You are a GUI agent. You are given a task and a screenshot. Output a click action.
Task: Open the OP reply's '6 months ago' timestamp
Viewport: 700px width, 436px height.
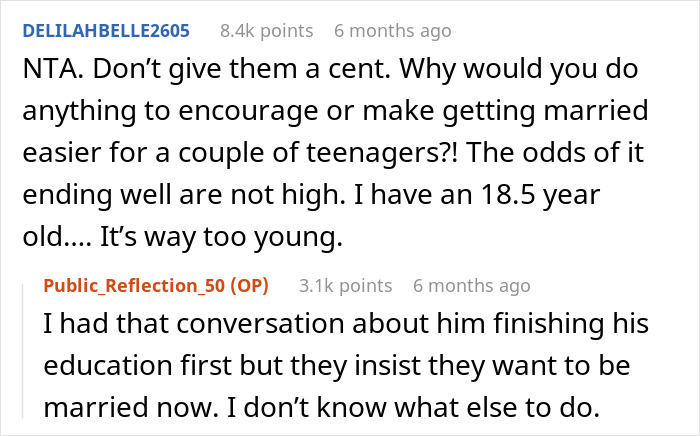(x=472, y=285)
